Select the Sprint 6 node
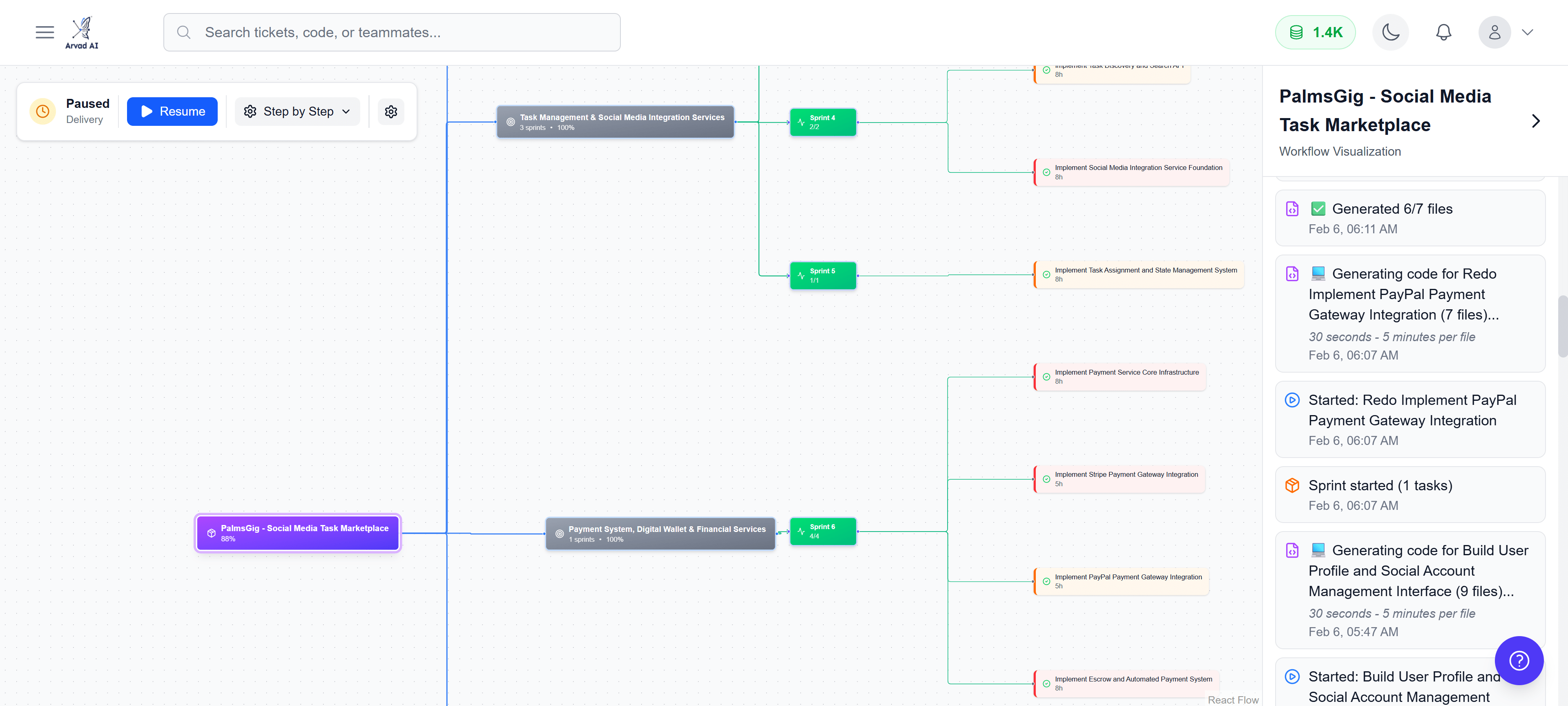 822,531
